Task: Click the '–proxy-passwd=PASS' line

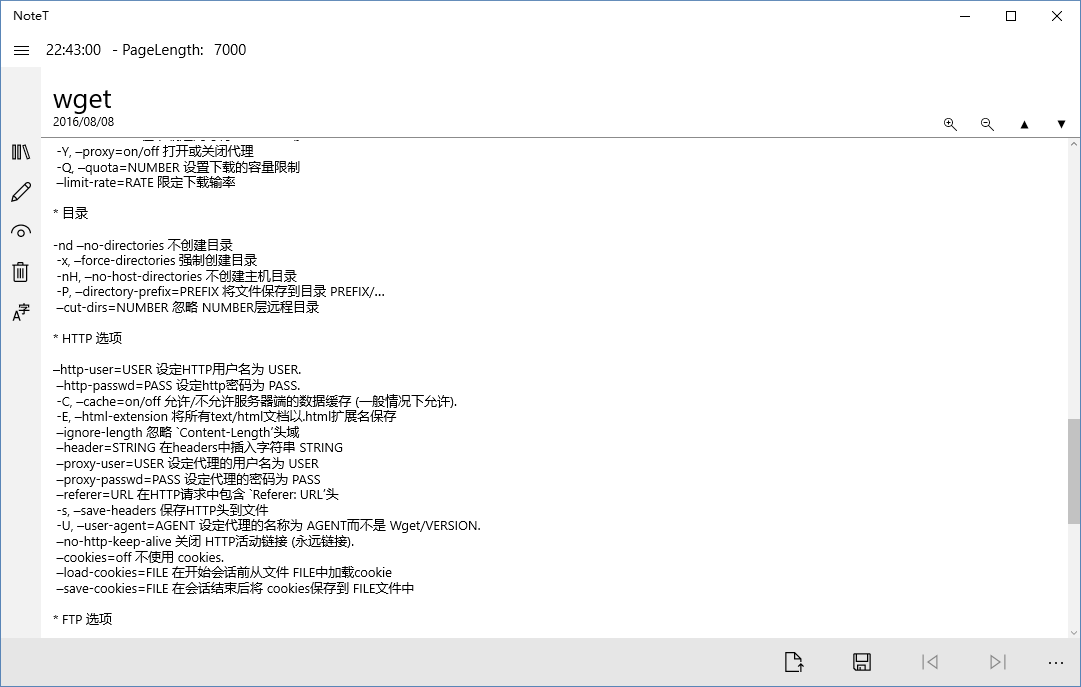Action: 188,479
